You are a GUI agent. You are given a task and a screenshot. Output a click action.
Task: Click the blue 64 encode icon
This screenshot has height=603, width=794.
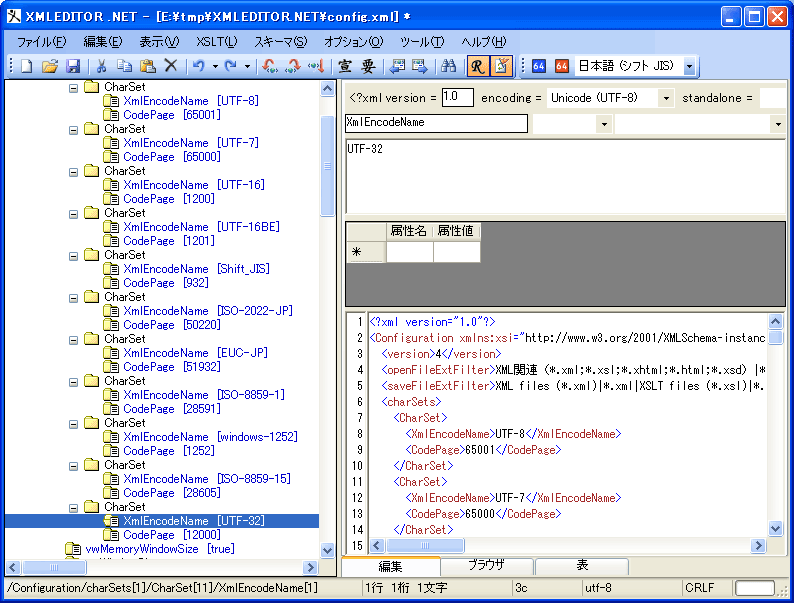pos(539,66)
